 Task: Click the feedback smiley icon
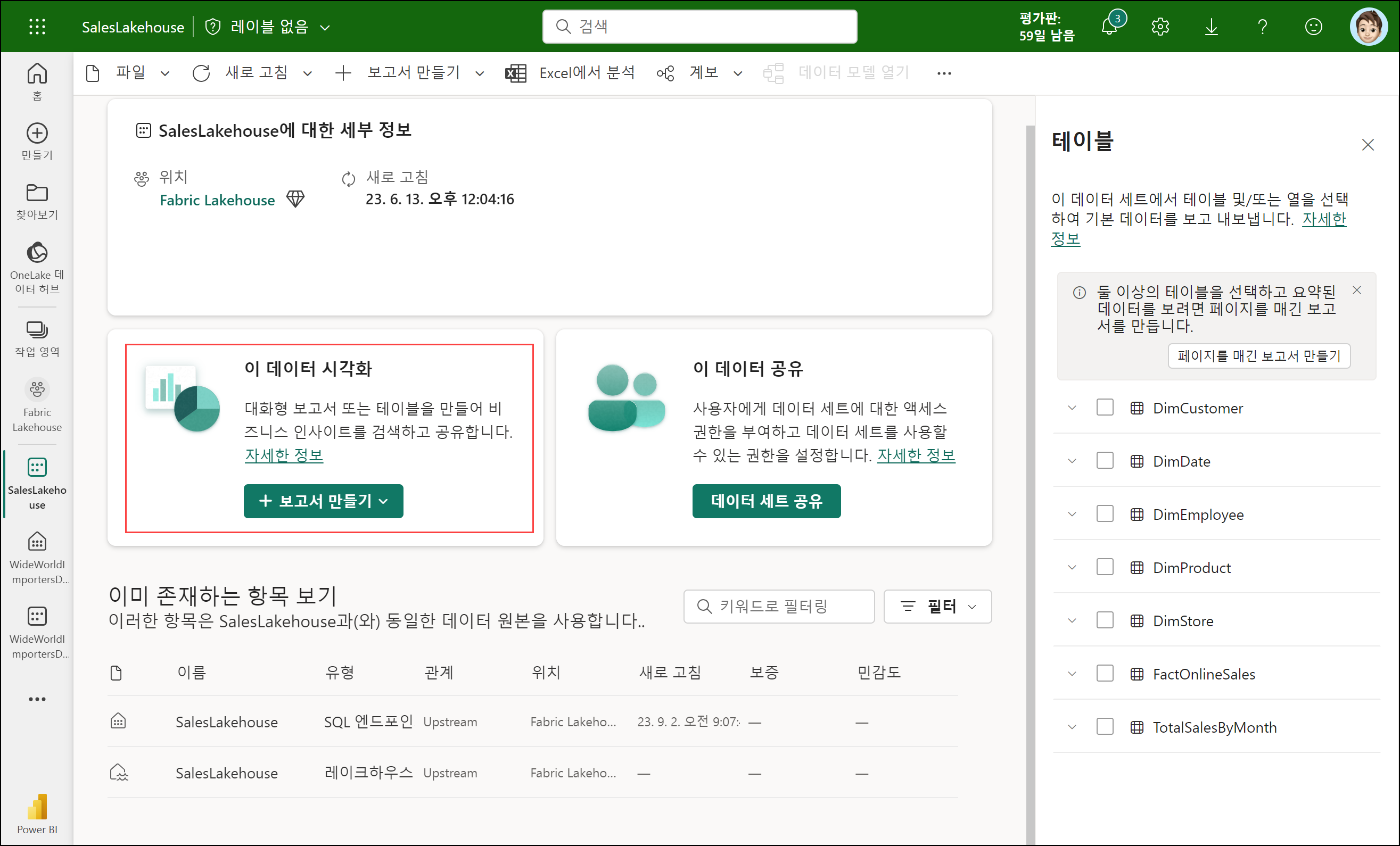1313,27
